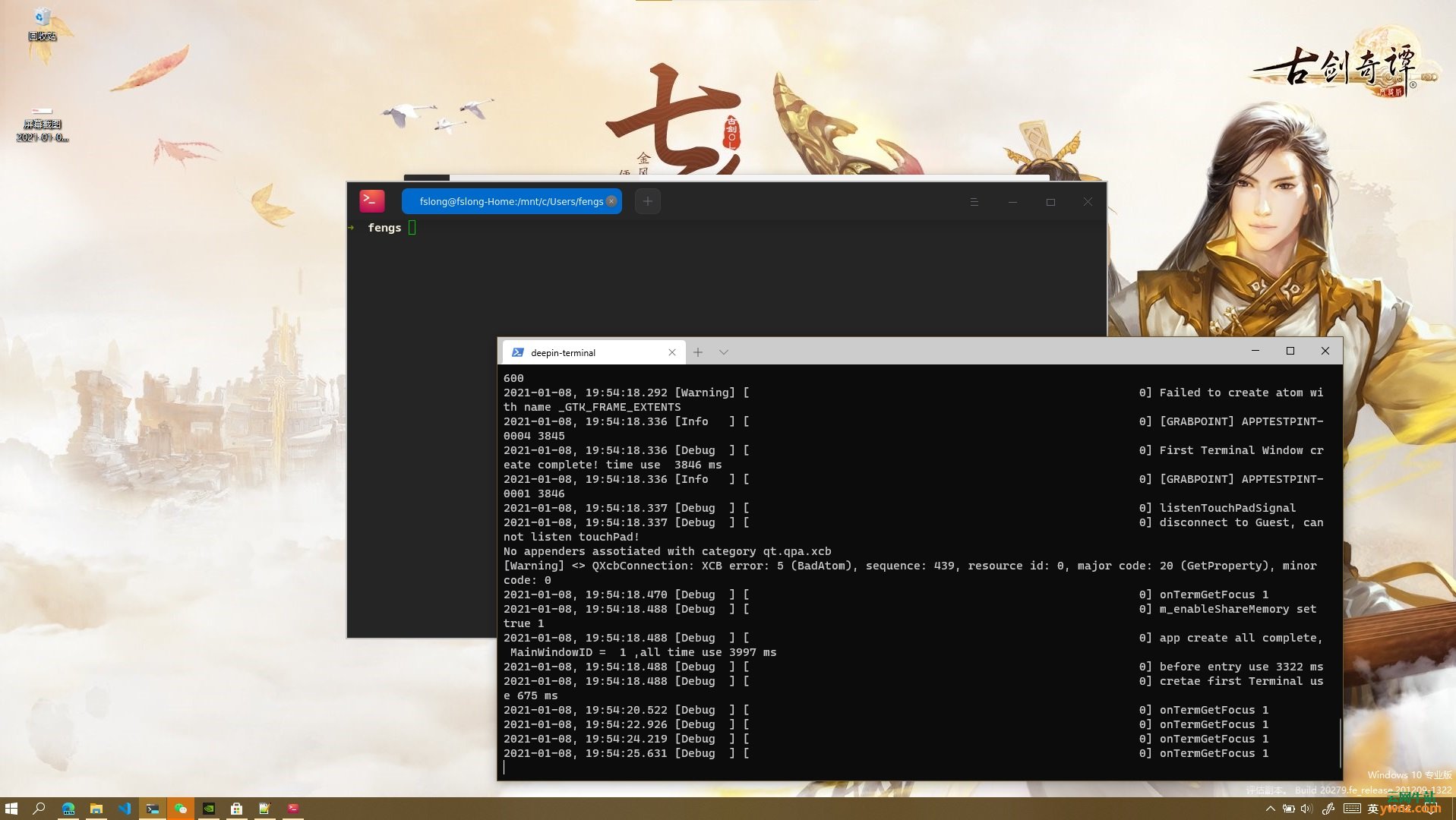This screenshot has height=820, width=1456.
Task: Switch to Windows Terminal in the taskbar
Action: tap(153, 809)
